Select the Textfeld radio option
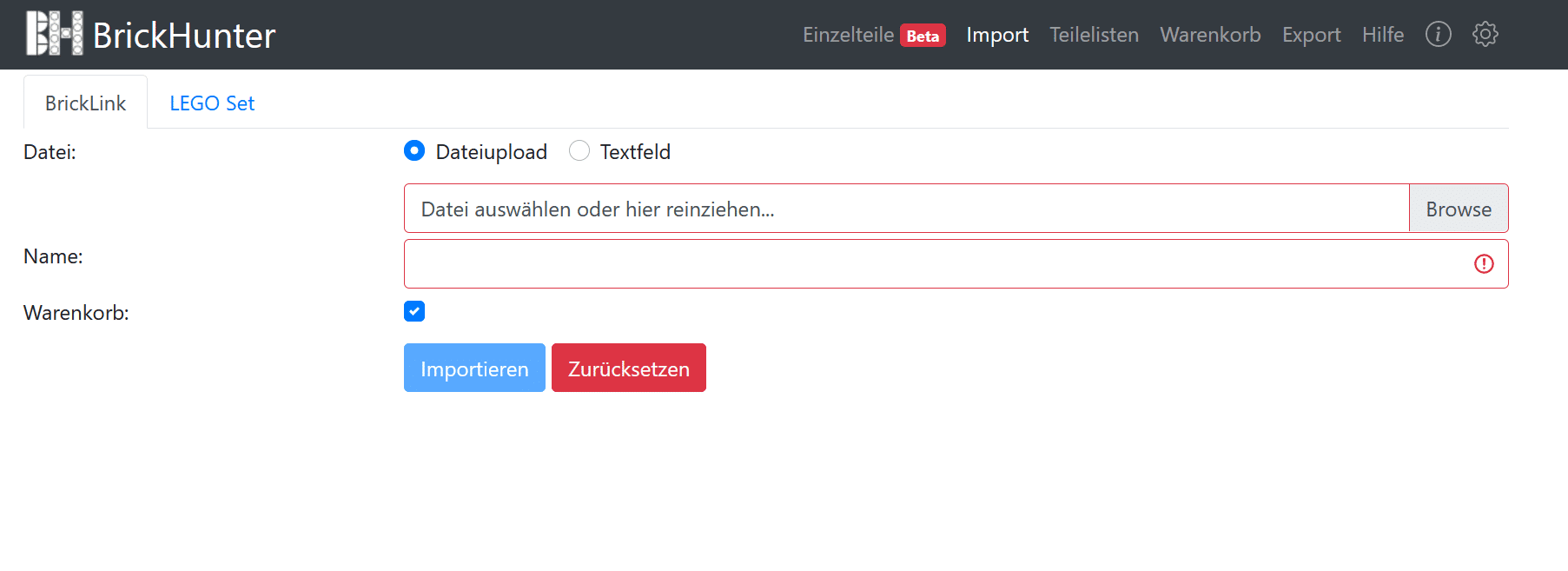 579,150
